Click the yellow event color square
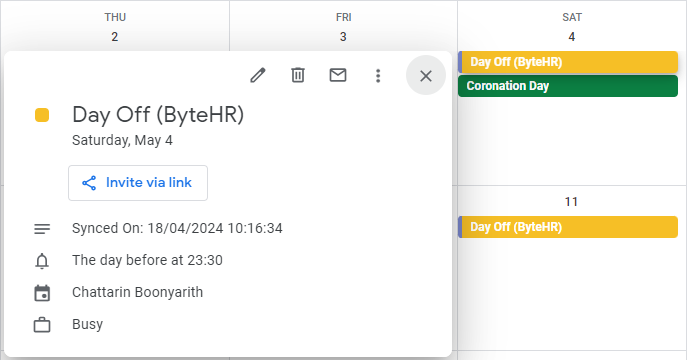 pos(42,115)
